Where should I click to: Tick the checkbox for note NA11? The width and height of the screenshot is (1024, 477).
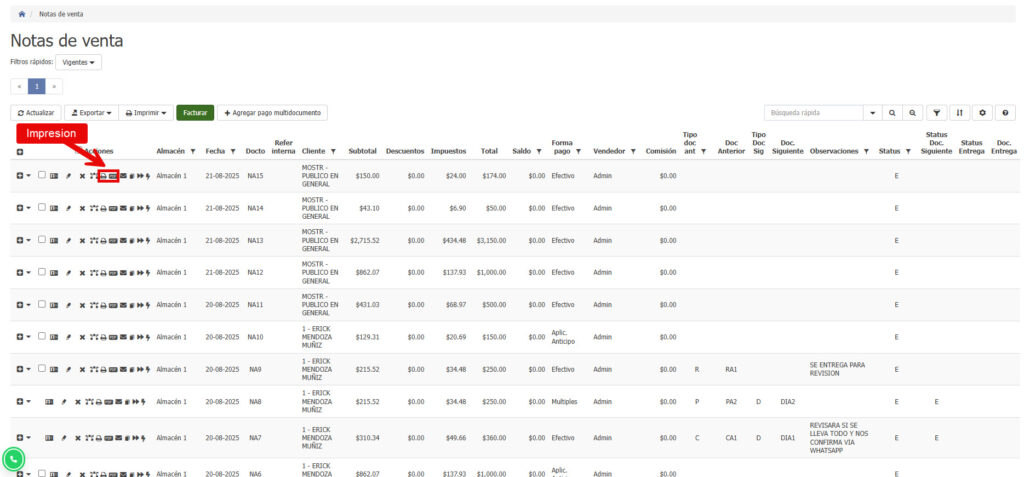(42, 304)
